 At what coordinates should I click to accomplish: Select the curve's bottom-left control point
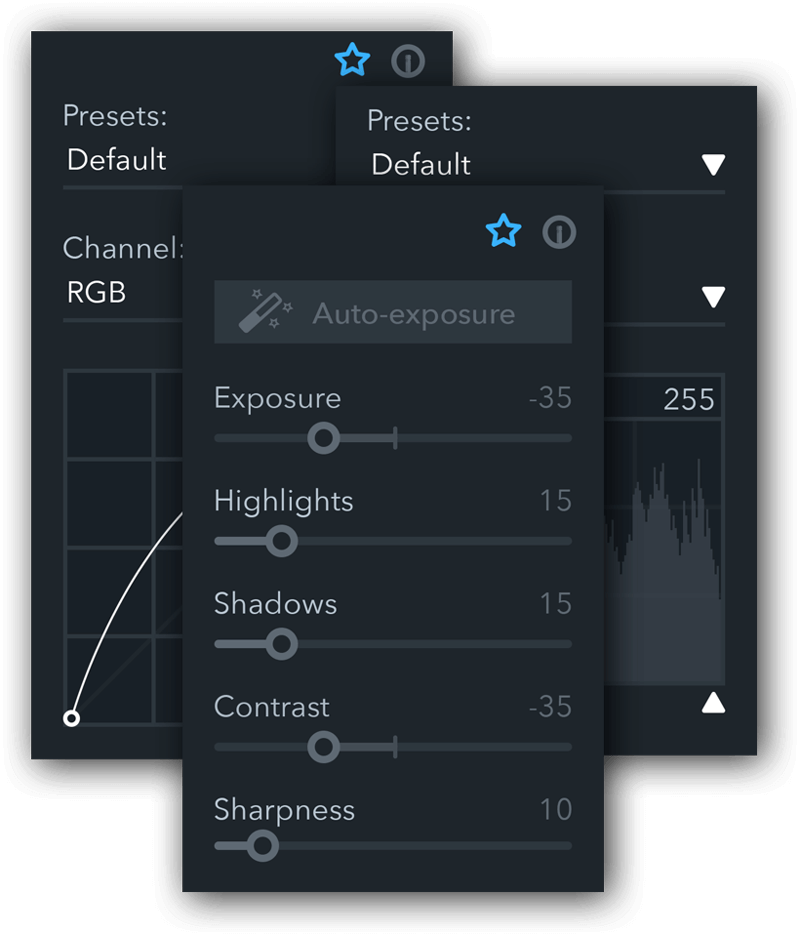(x=72, y=719)
